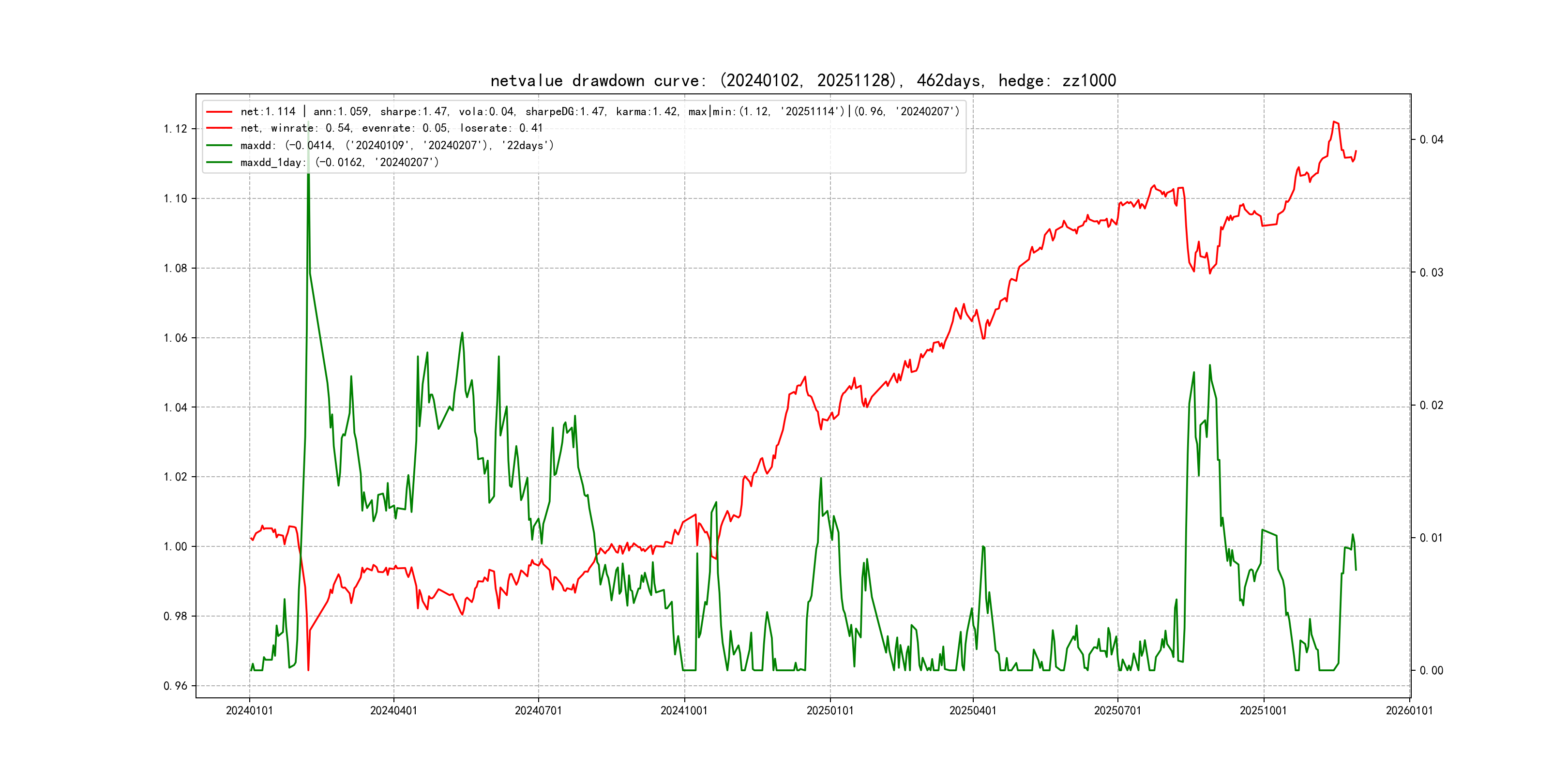Click the 20240101 x-axis label

[x=249, y=711]
